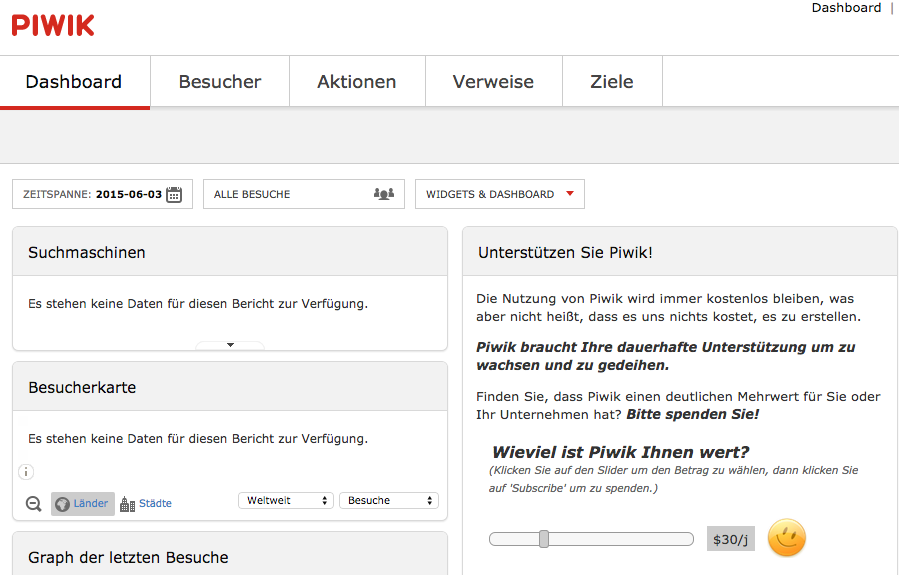This screenshot has width=899, height=575.
Task: Click the city buildings icon next to Städte
Action: [127, 504]
